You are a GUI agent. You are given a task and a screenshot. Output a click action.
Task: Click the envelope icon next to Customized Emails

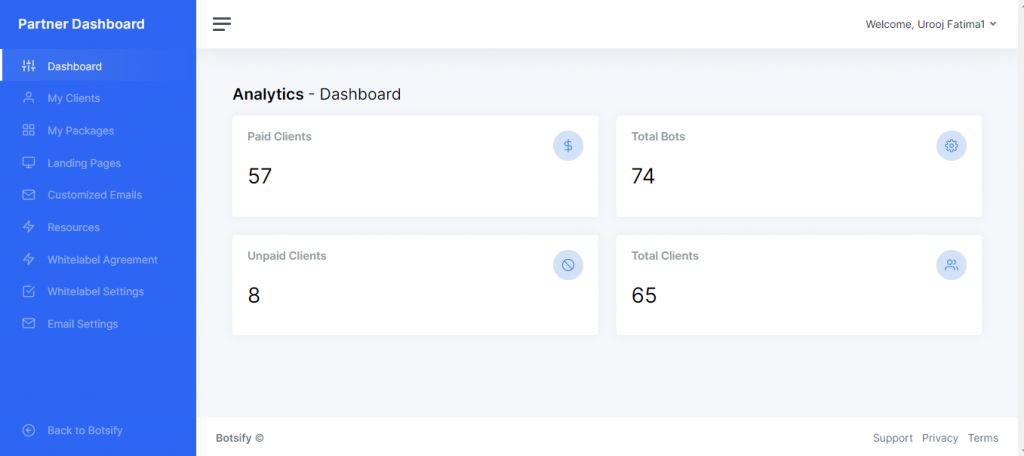tap(29, 195)
